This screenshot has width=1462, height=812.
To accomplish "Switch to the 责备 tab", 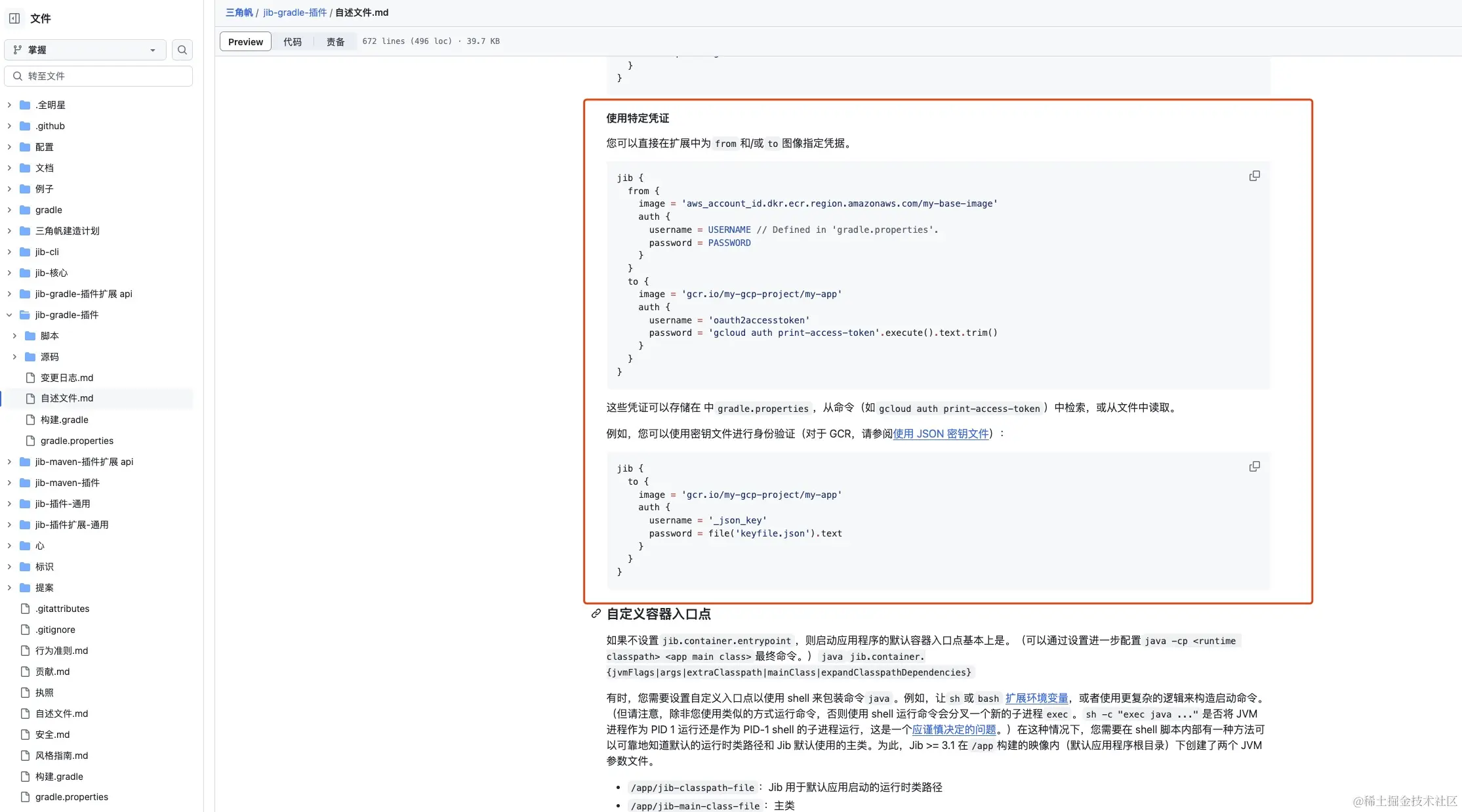I will coord(335,42).
